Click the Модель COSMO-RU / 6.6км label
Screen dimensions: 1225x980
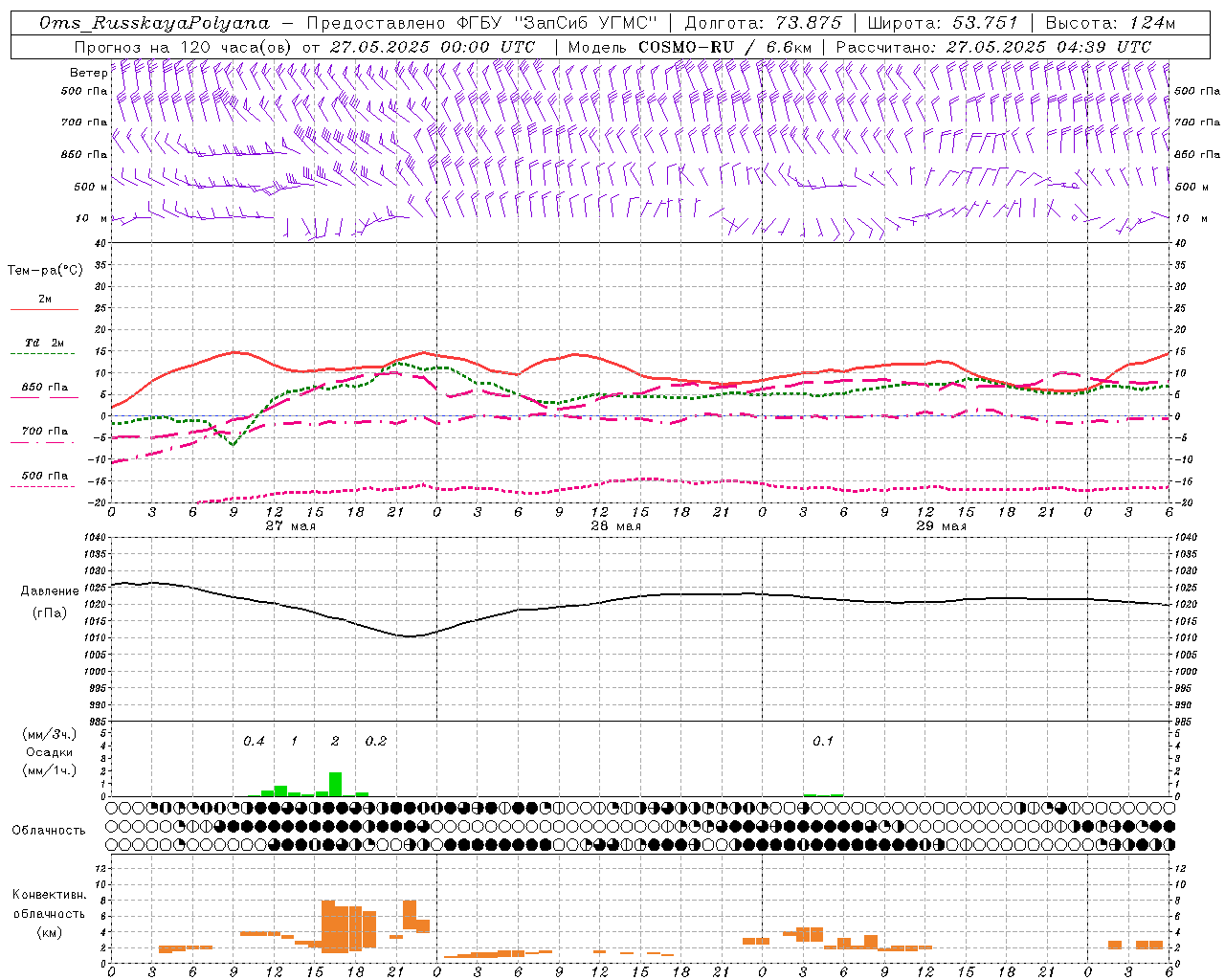point(689,46)
